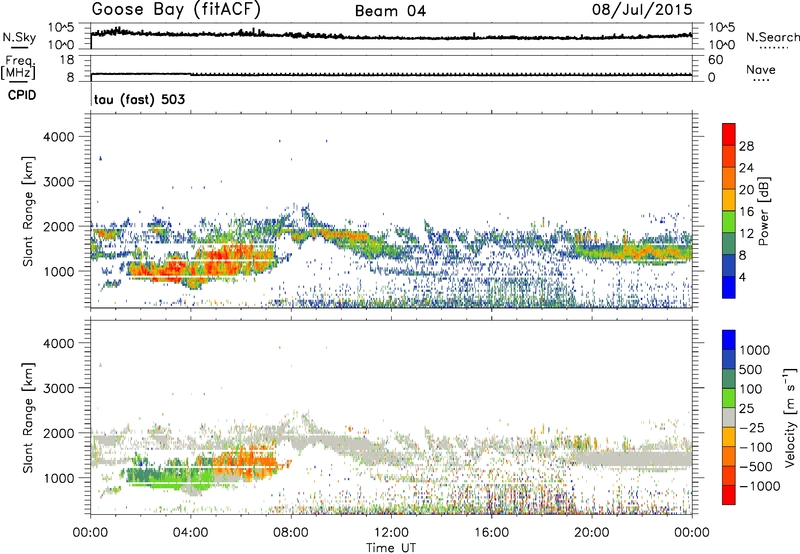The height and width of the screenshot is (554, 800).
Task: Click '3000' tick on the power panel axis
Action: coord(58,182)
